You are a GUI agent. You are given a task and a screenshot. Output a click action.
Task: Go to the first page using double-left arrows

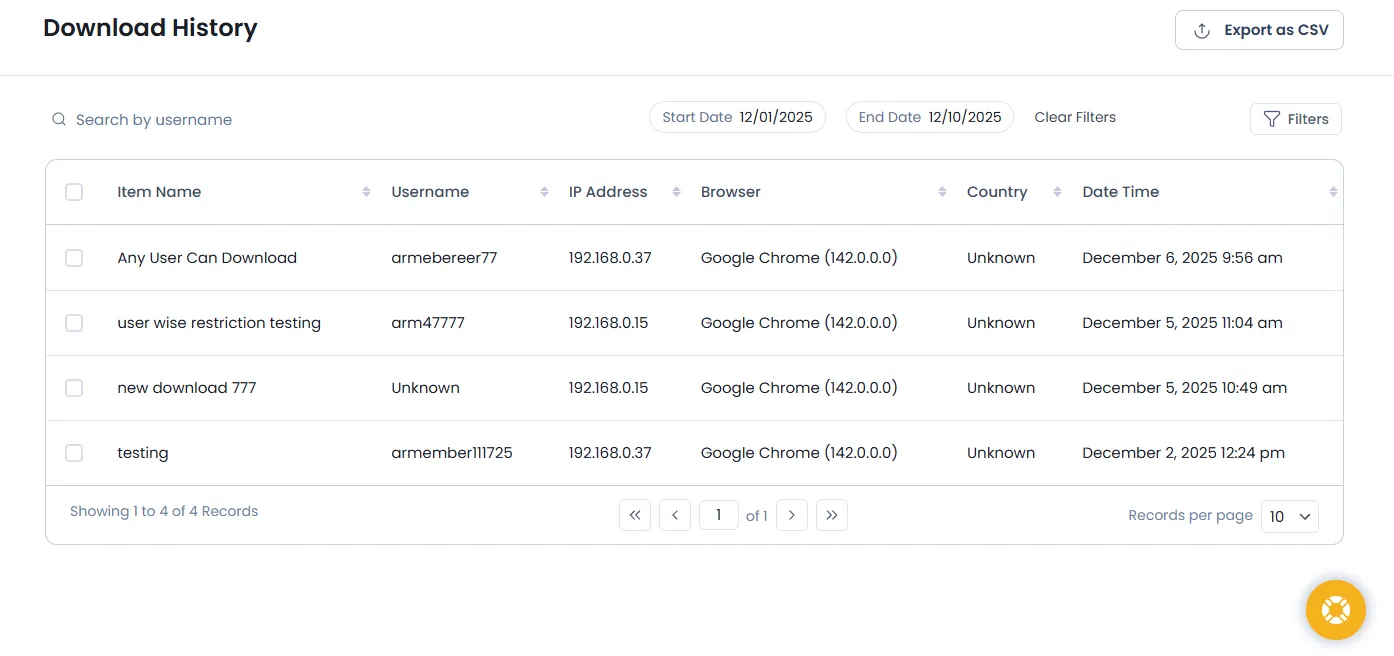[x=635, y=516]
